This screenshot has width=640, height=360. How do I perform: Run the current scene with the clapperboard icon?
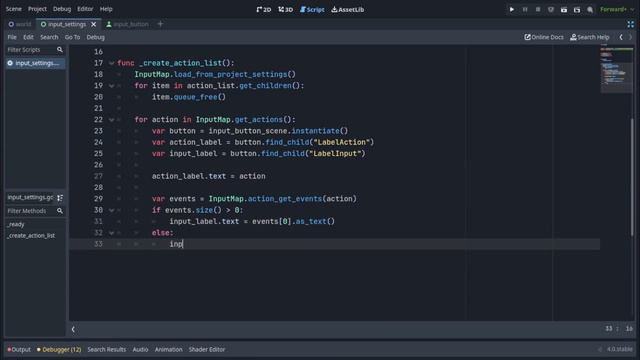564,9
